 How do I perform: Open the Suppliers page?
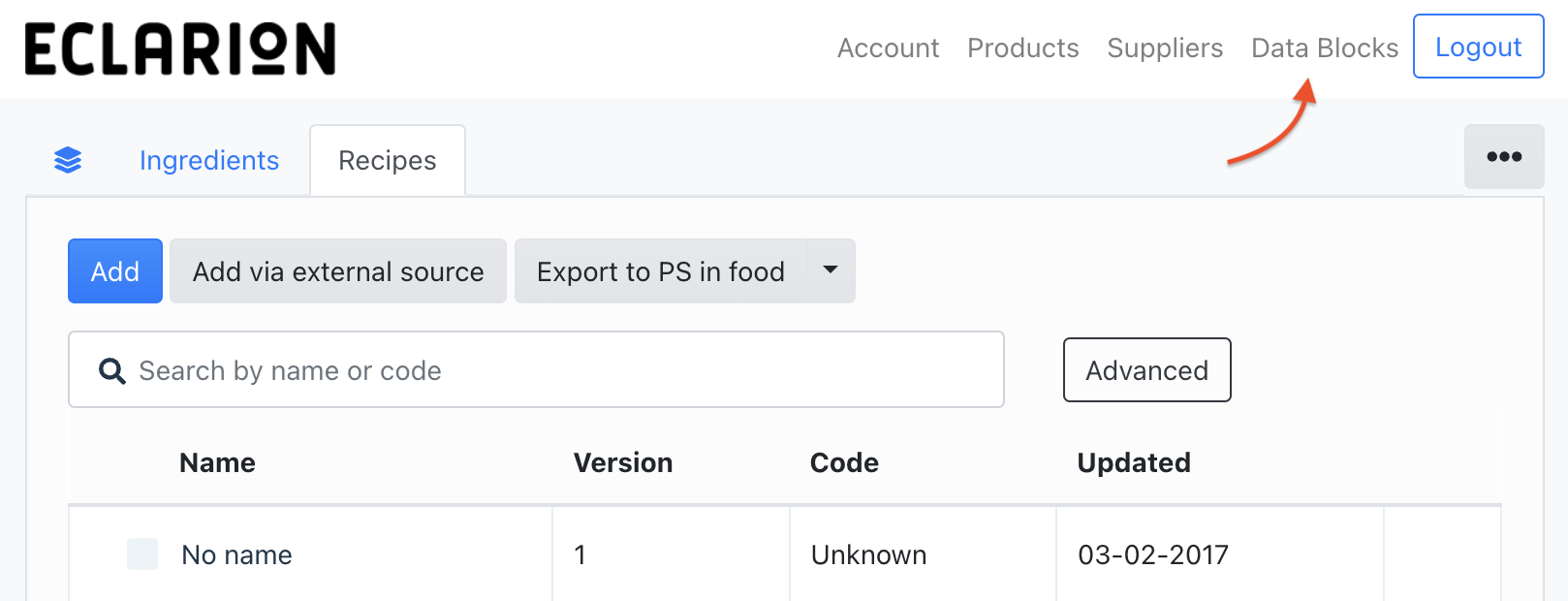click(1165, 48)
